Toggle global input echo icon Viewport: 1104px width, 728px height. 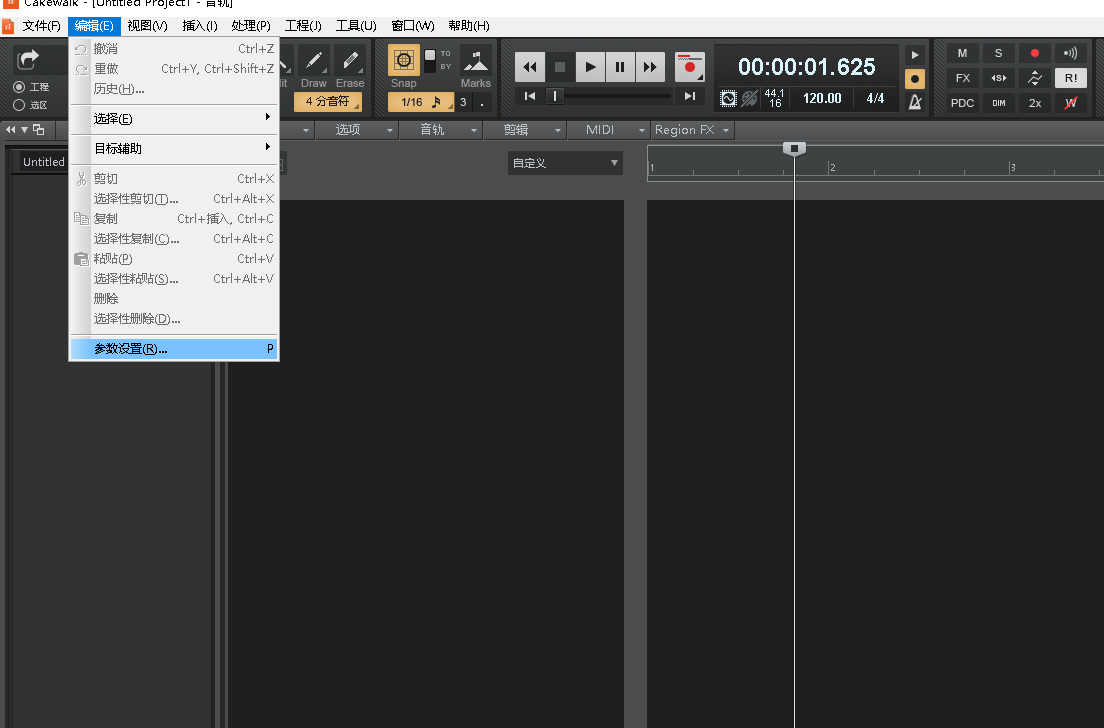(1070, 53)
